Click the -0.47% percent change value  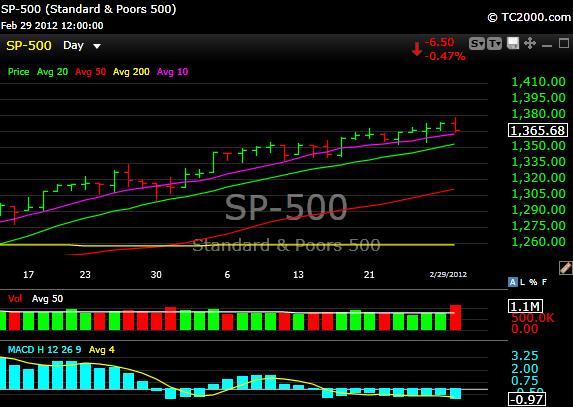(445, 56)
